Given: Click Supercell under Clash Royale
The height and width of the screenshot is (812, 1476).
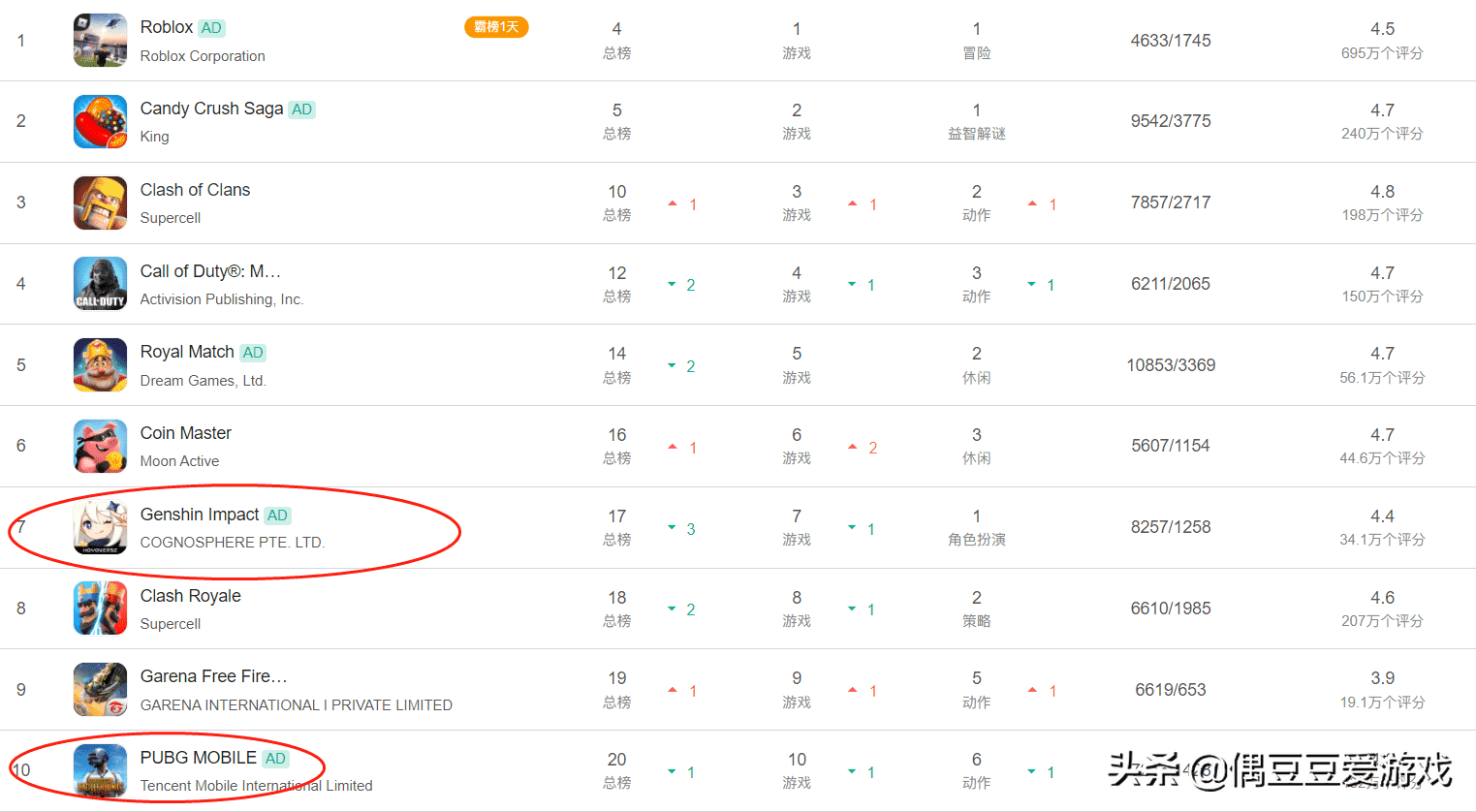Looking at the screenshot, I should click(171, 624).
